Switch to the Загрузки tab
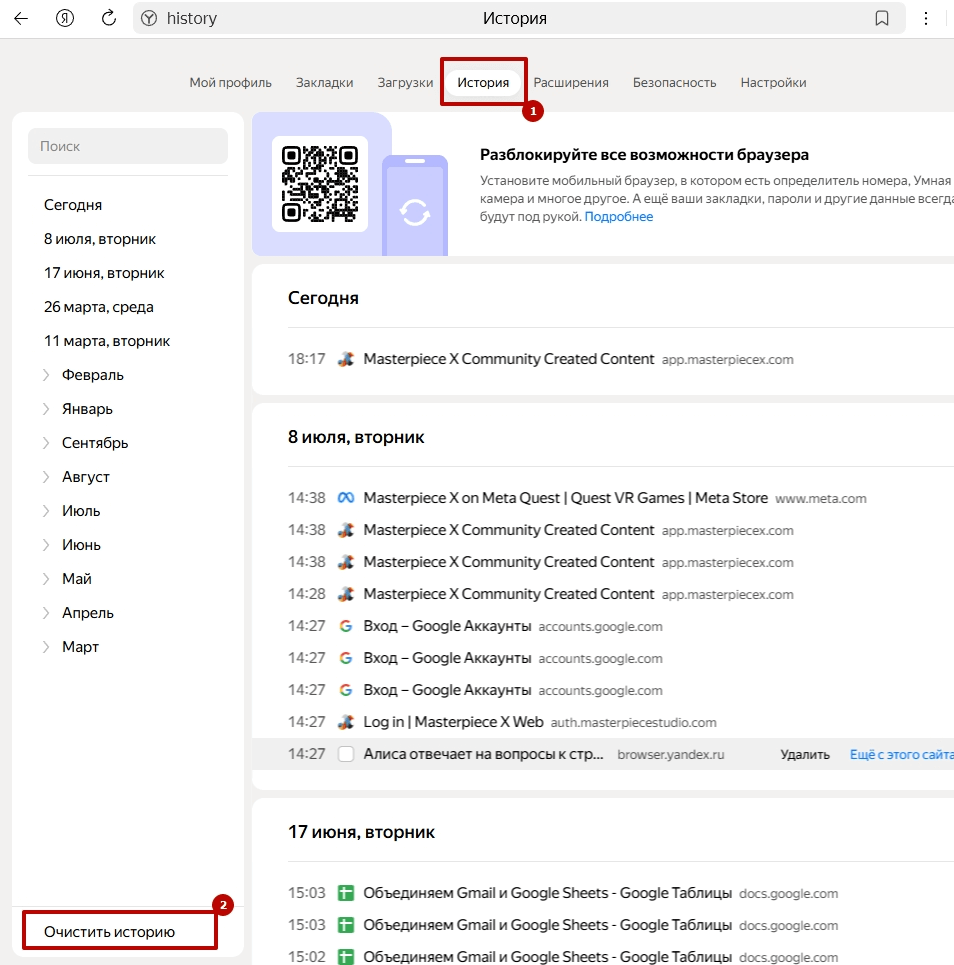The width and height of the screenshot is (954, 965). tap(405, 82)
